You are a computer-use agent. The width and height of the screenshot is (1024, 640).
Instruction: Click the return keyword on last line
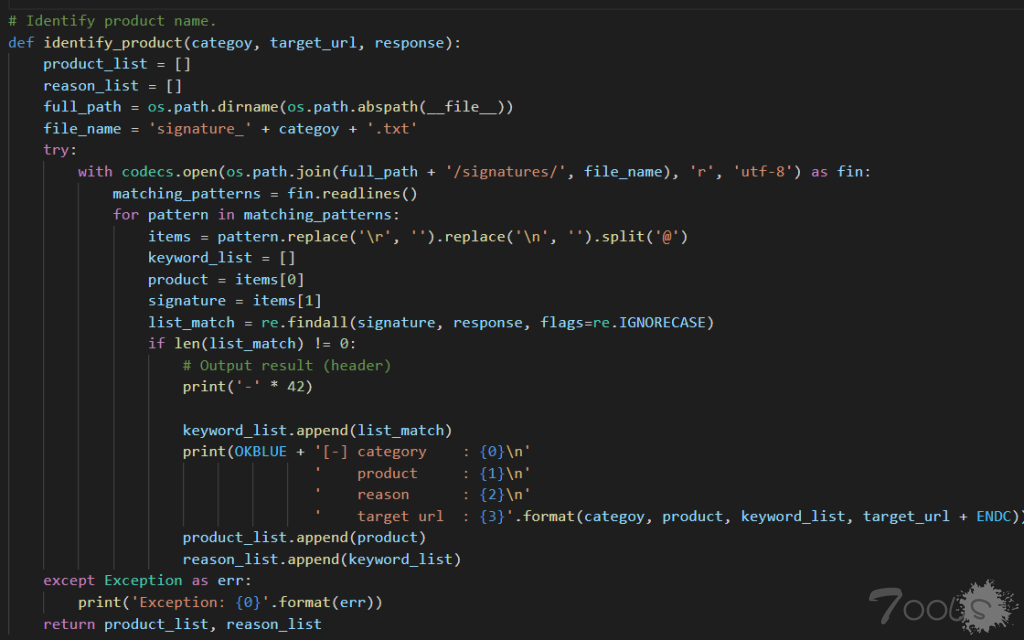coord(69,624)
